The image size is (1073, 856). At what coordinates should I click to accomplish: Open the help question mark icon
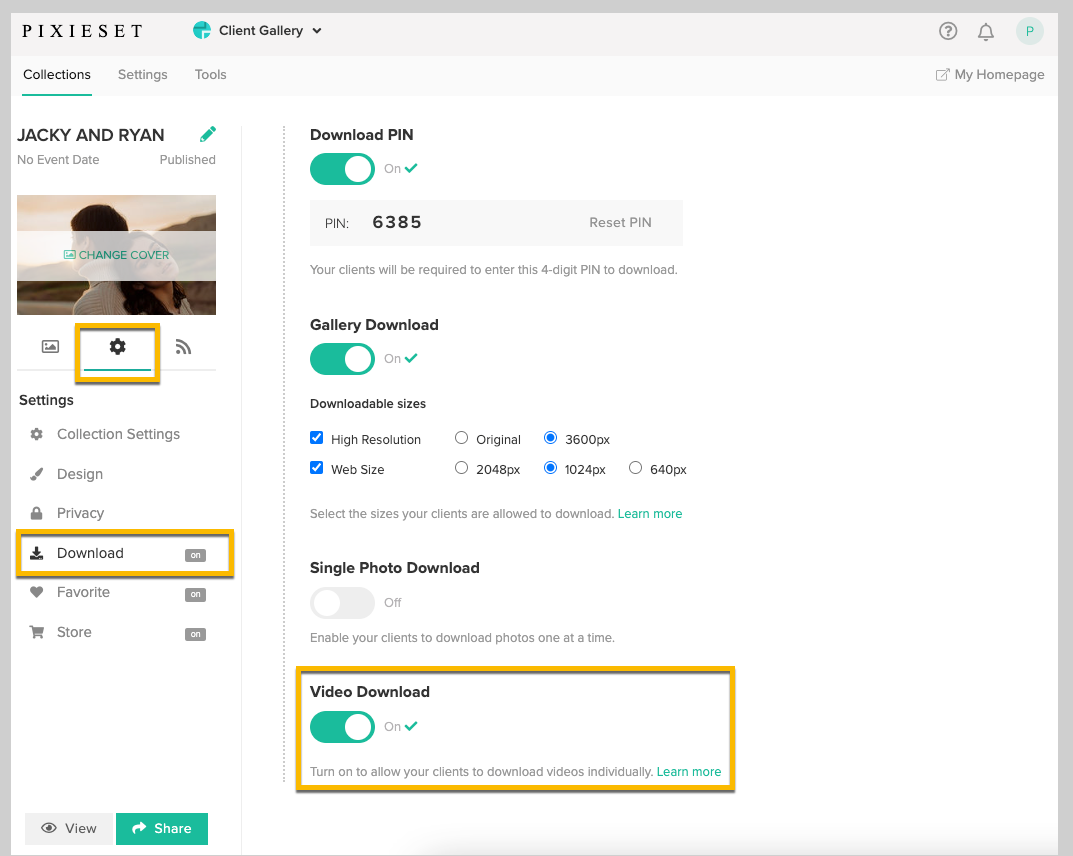(x=948, y=31)
